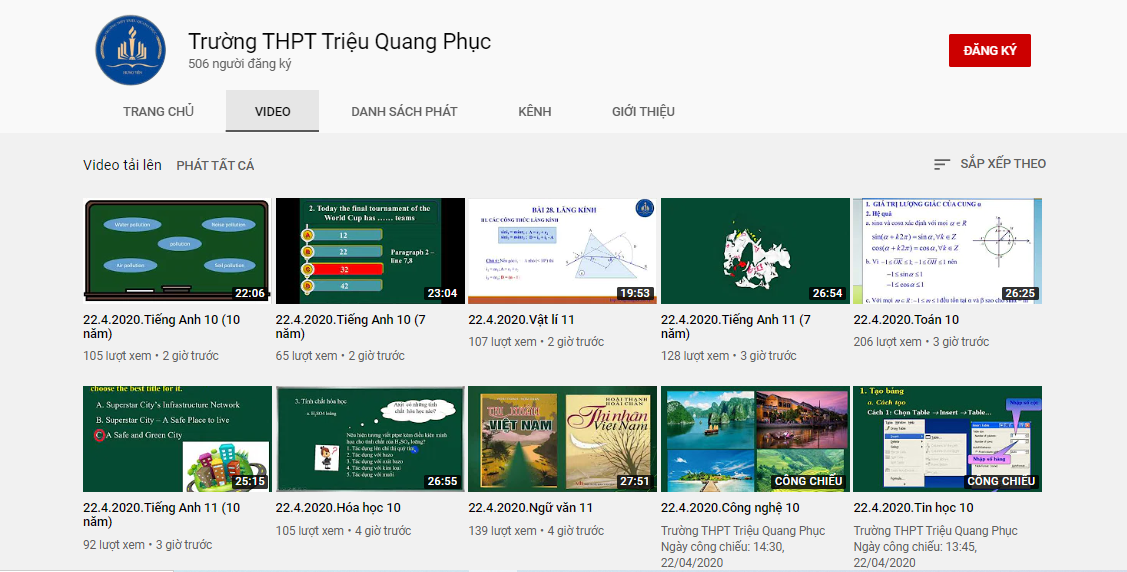
Task: Click the channel name Trường THPT Triệu Quang Phục
Action: [x=340, y=41]
